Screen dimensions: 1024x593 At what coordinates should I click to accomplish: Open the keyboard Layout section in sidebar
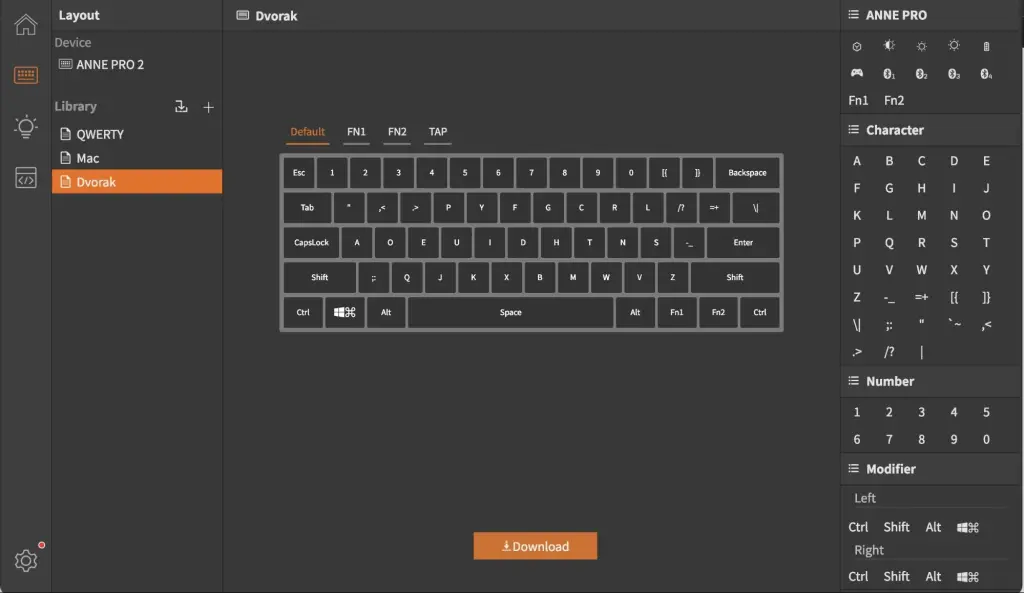click(x=25, y=75)
